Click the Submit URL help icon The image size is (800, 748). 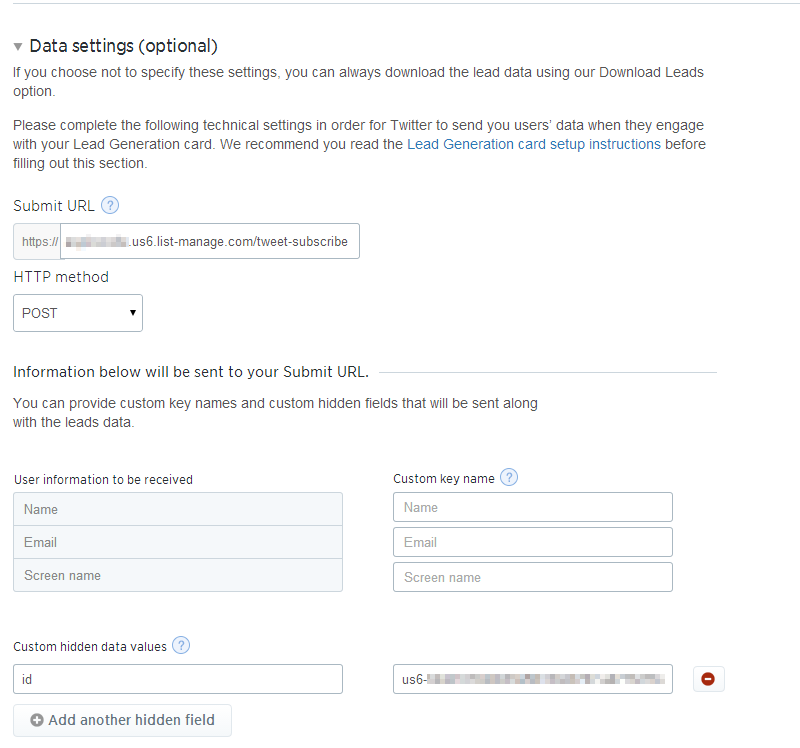pos(110,206)
